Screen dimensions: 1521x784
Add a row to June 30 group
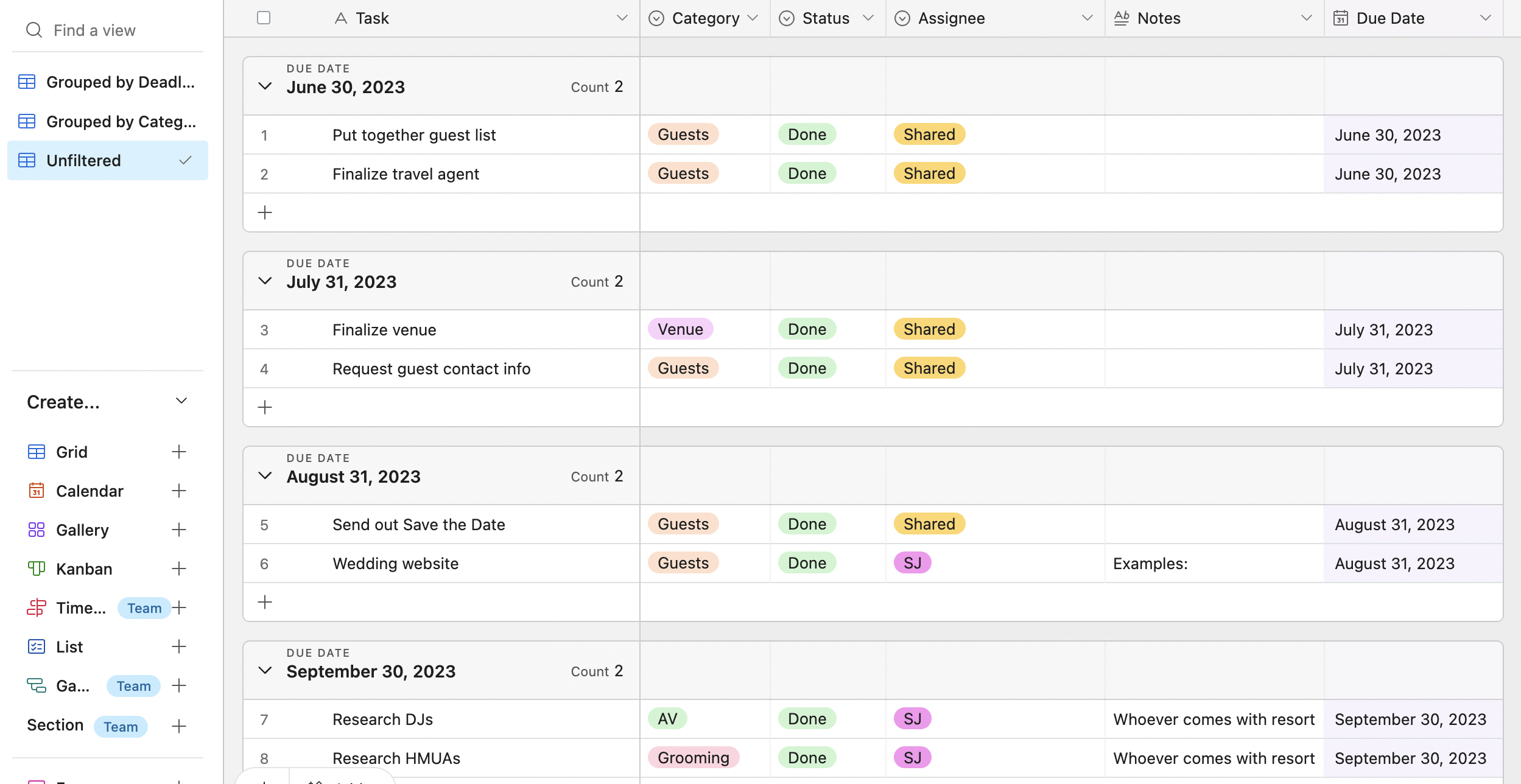pos(265,212)
